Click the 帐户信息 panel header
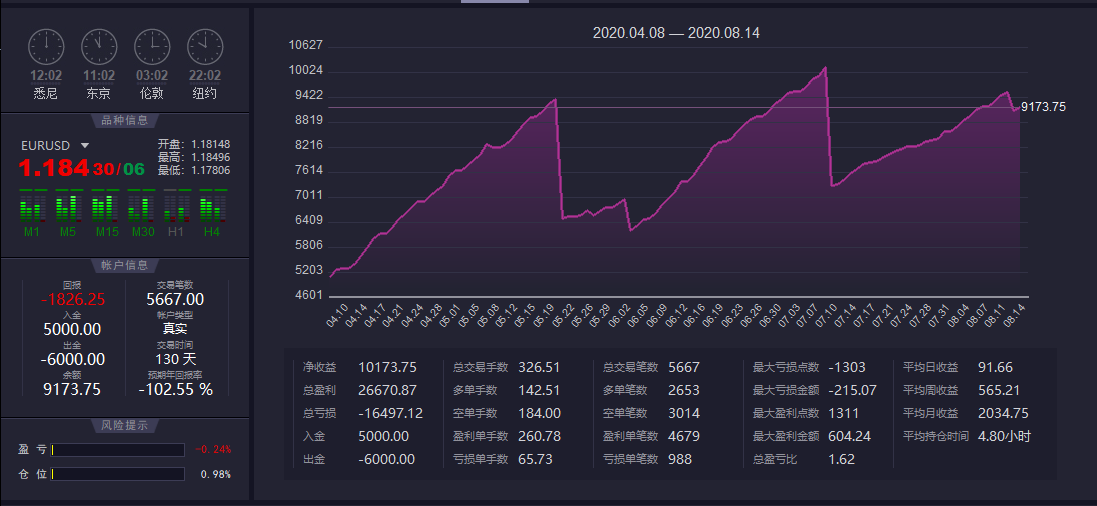 (x=125, y=265)
